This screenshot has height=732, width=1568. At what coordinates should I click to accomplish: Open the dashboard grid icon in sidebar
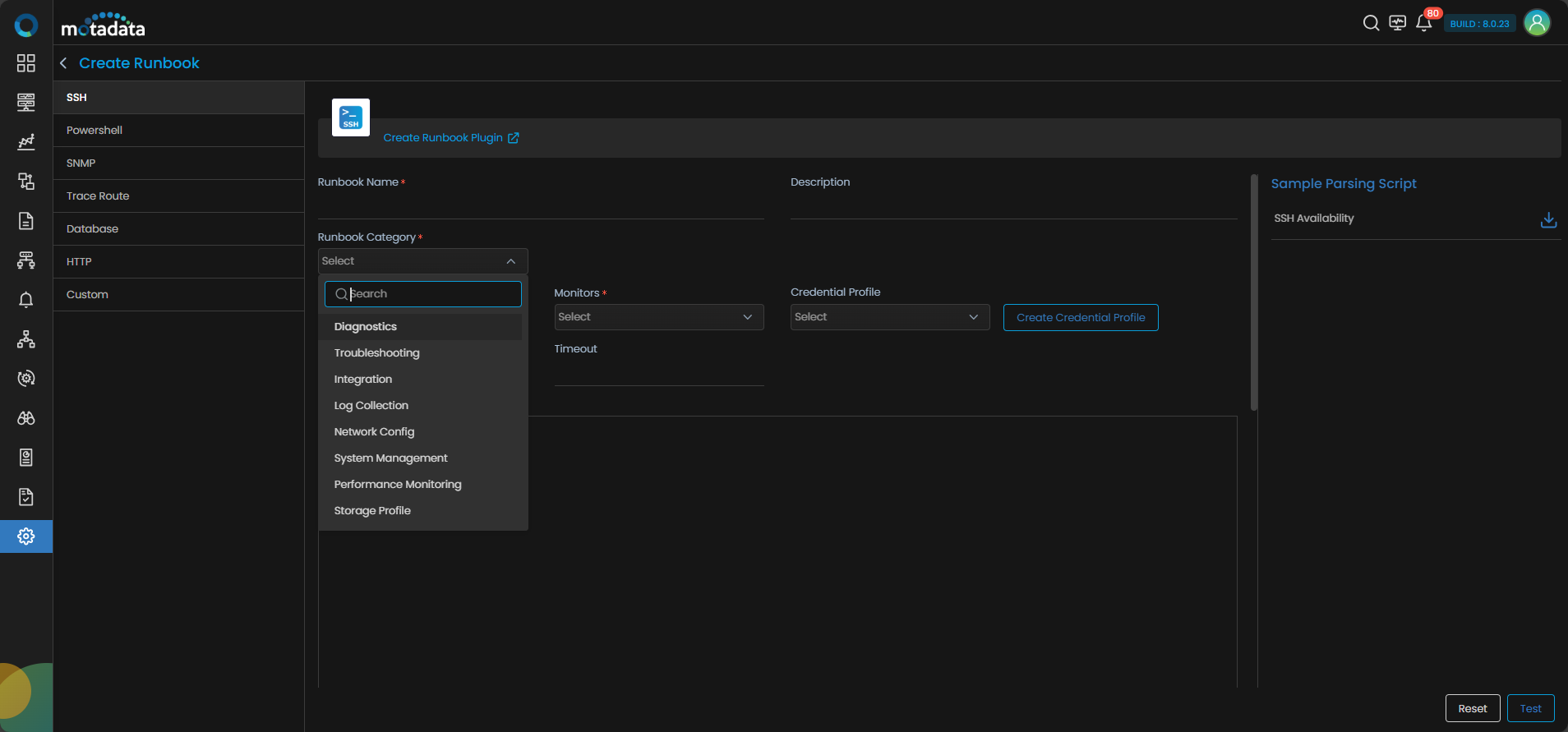pyautogui.click(x=26, y=63)
